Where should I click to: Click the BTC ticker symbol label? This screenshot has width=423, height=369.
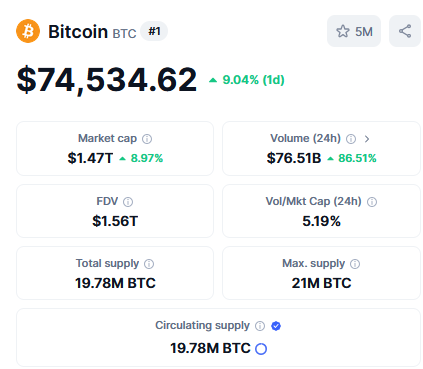coord(124,34)
